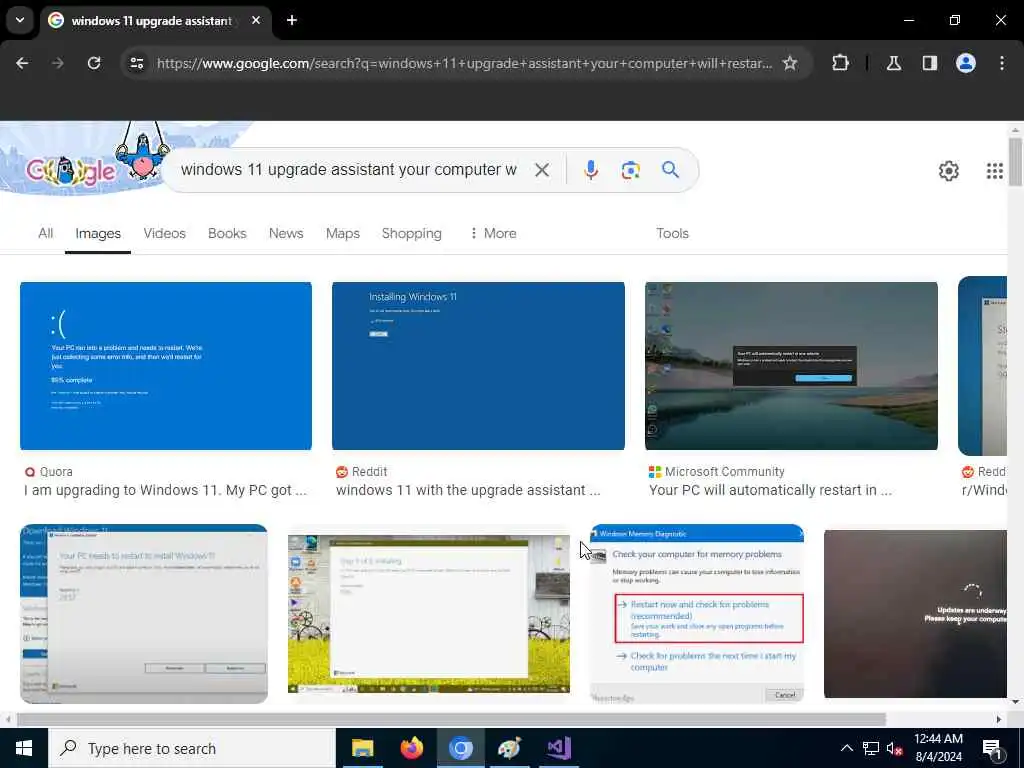The height and width of the screenshot is (768, 1024).
Task: Open the blue screen error image from Quora
Action: pos(166,366)
